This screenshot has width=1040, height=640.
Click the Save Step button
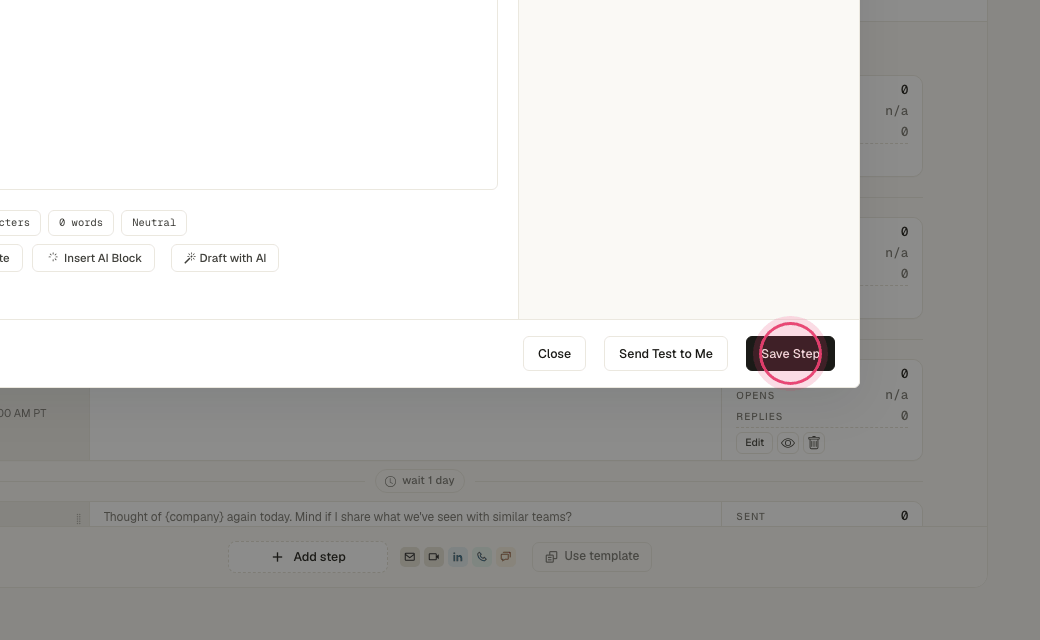coord(790,353)
